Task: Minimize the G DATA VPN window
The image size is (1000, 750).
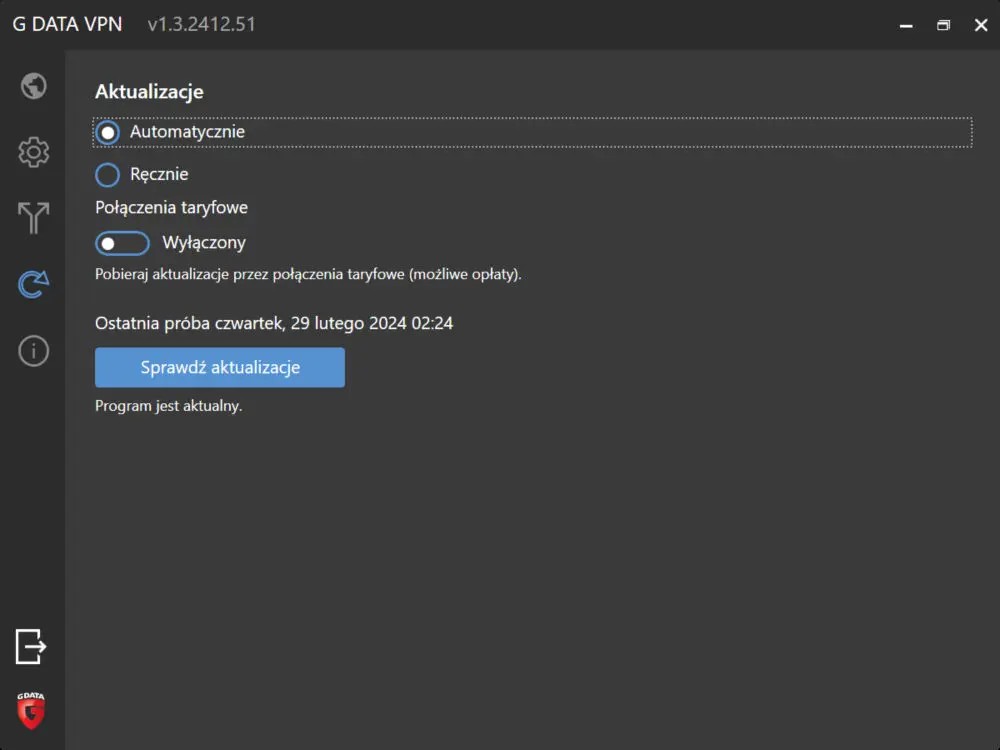Action: pos(906,25)
